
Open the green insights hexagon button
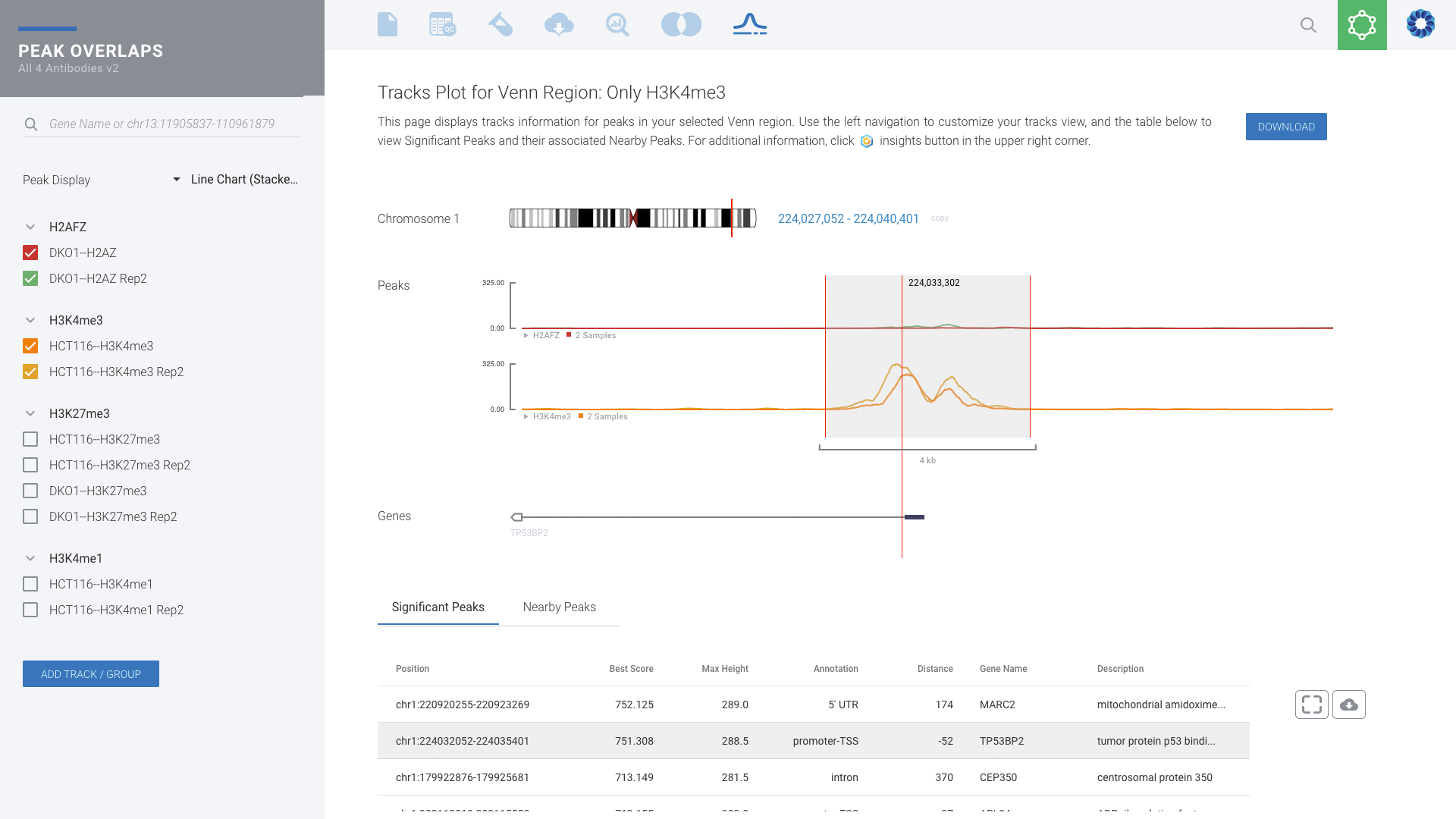pyautogui.click(x=1362, y=25)
